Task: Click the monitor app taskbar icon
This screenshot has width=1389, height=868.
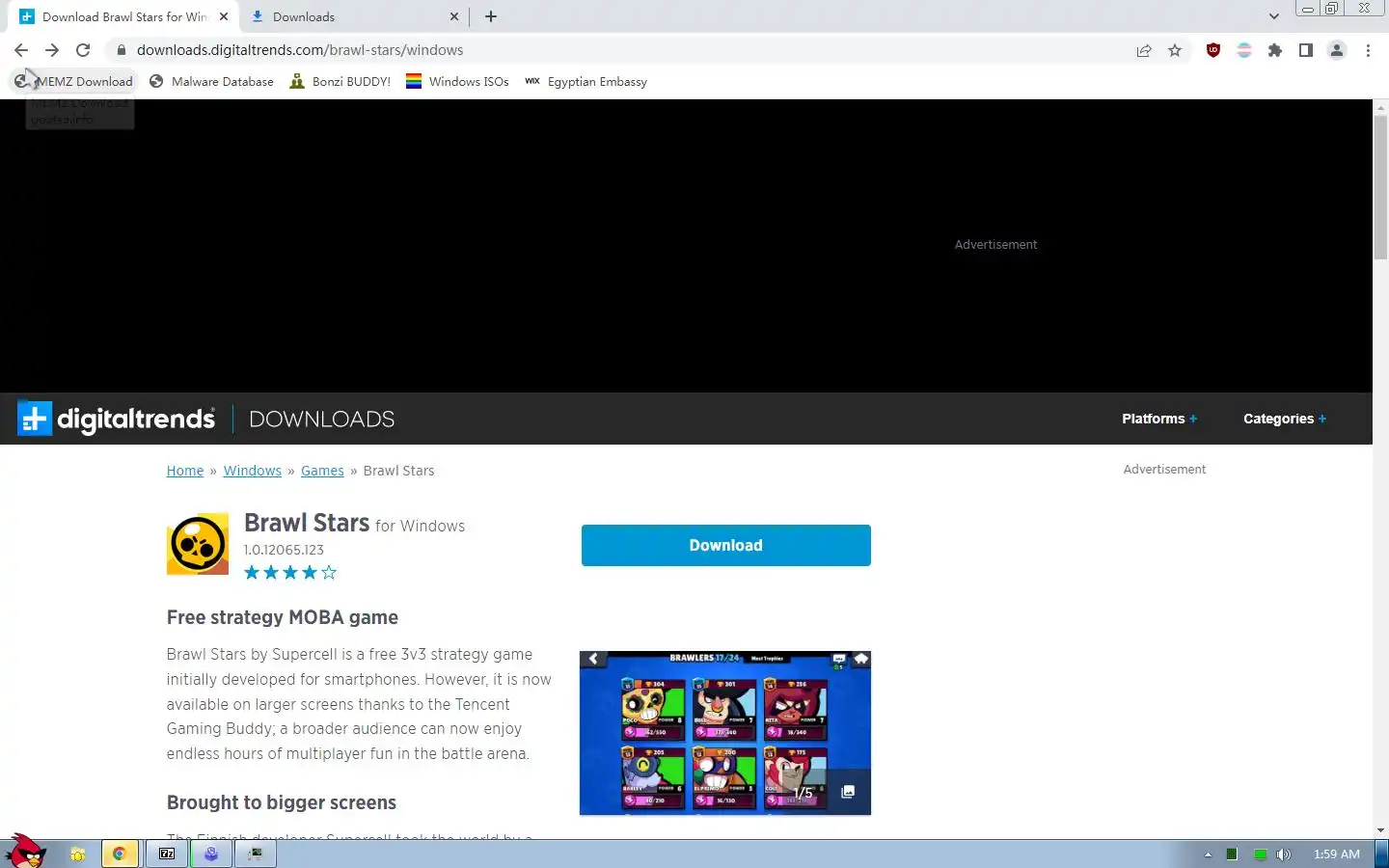Action: 256,854
